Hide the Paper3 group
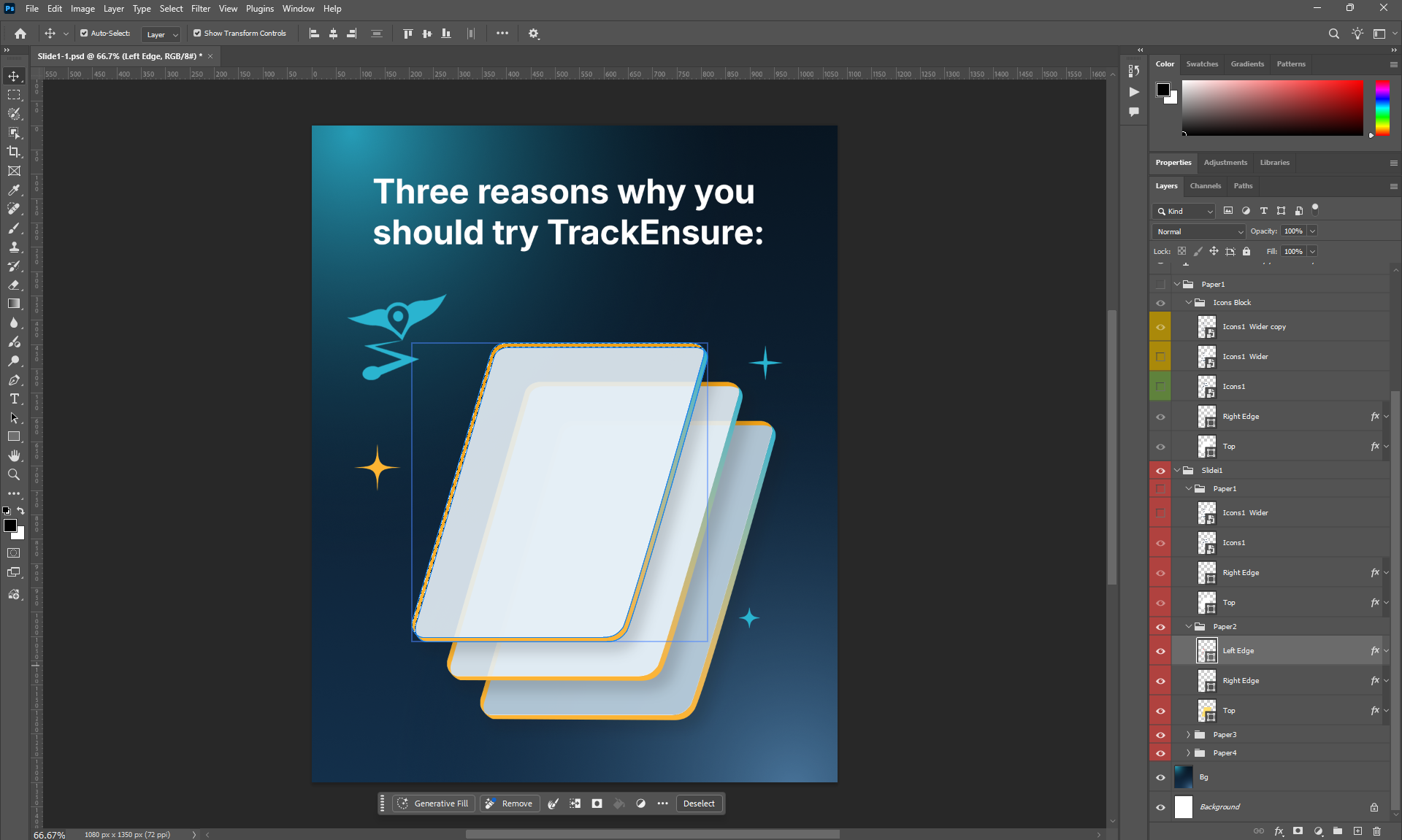This screenshot has height=840, width=1402. (x=1160, y=735)
